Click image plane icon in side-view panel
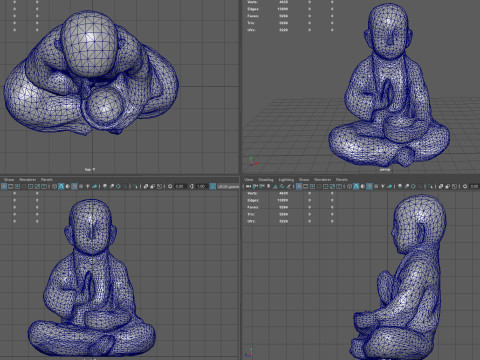480x360 pixels. 275,186
